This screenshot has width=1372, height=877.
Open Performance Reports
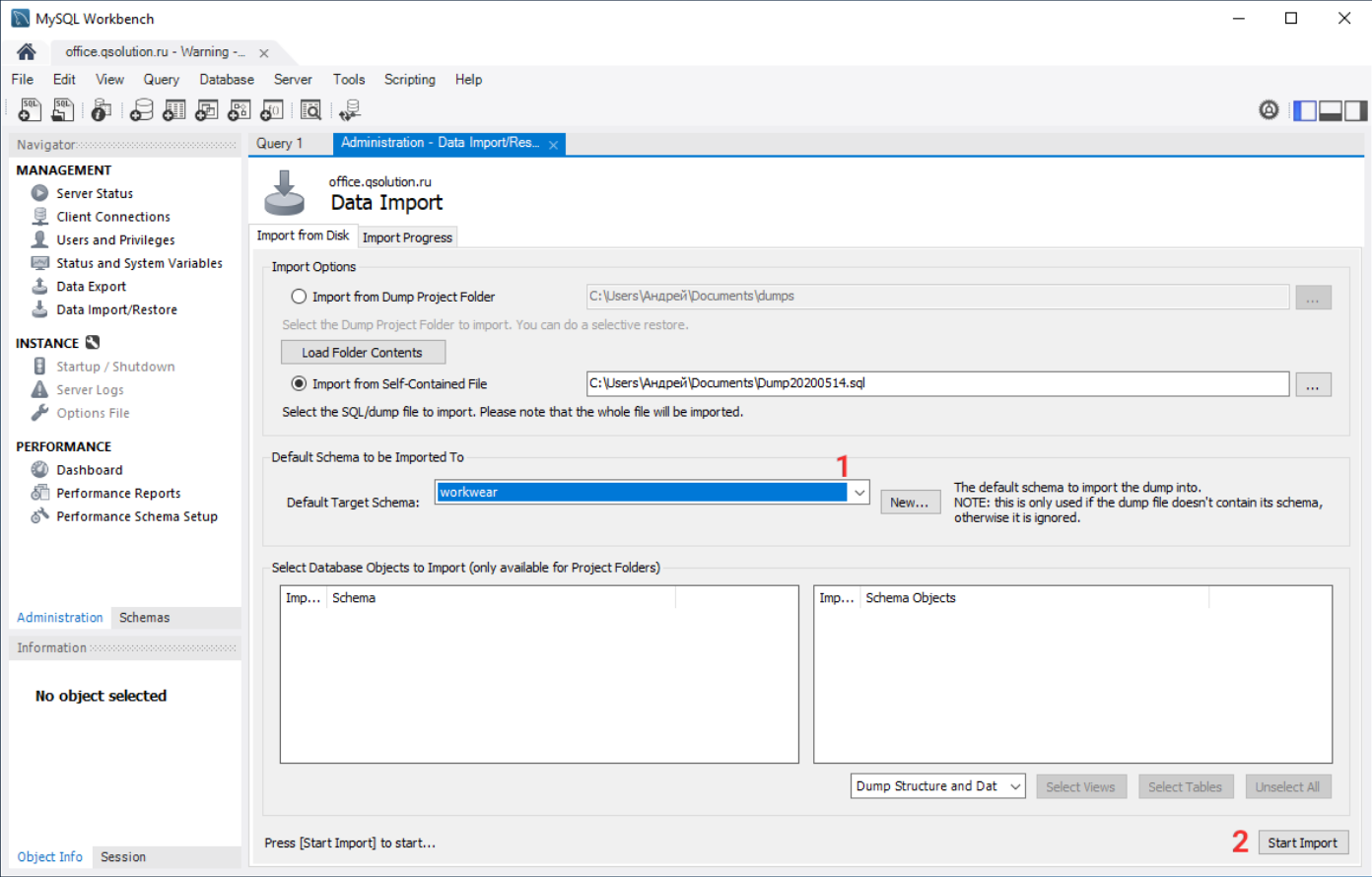click(x=118, y=493)
